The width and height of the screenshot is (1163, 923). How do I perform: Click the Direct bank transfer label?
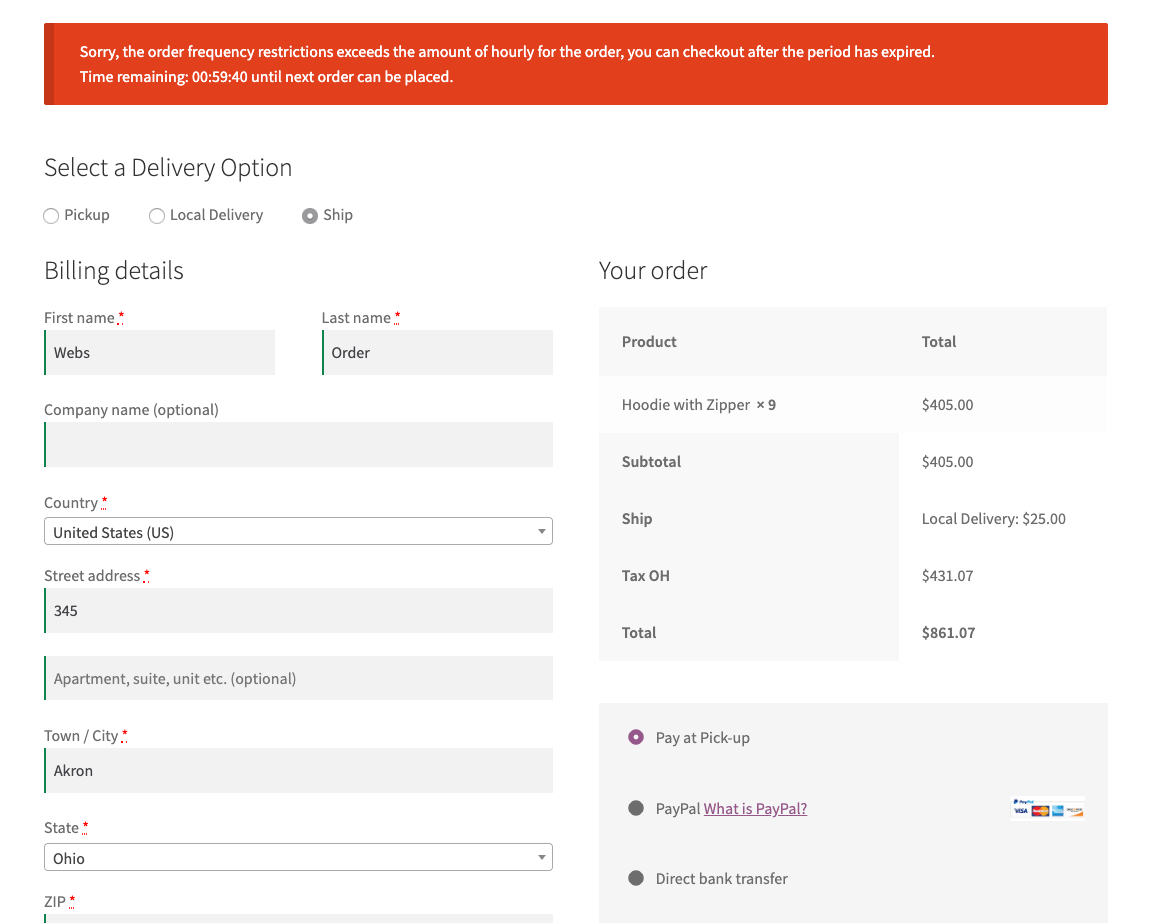(722, 878)
